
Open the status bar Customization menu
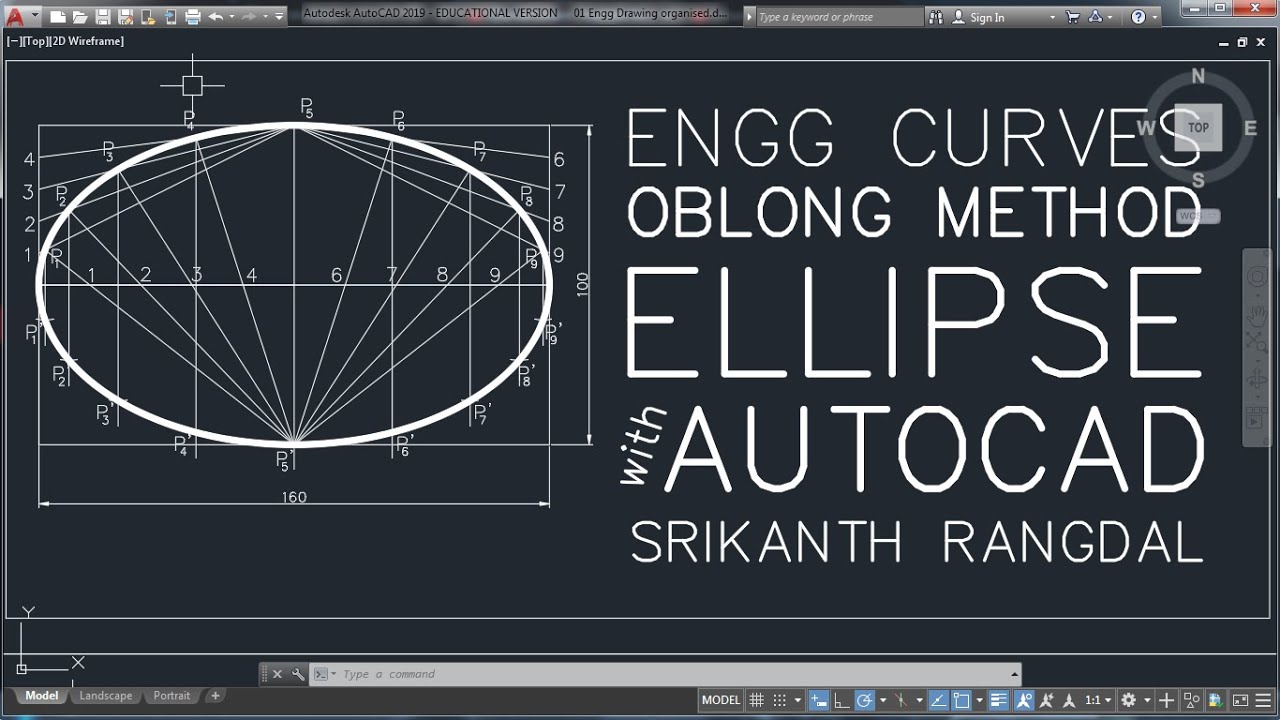pos(1263,700)
